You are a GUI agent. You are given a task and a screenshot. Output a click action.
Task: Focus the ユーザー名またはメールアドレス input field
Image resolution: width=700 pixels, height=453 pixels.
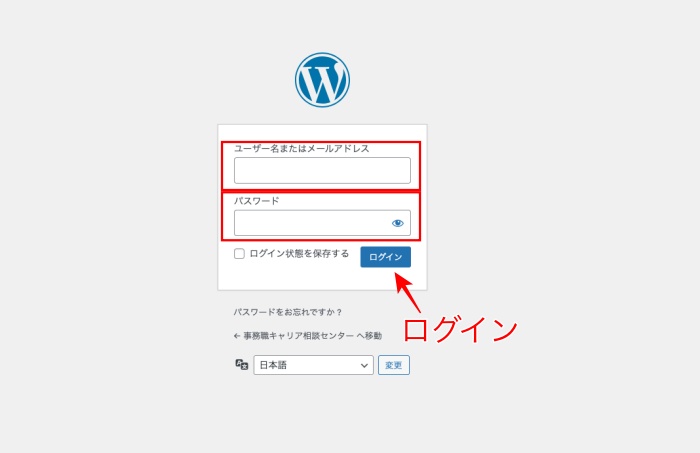(x=322, y=170)
